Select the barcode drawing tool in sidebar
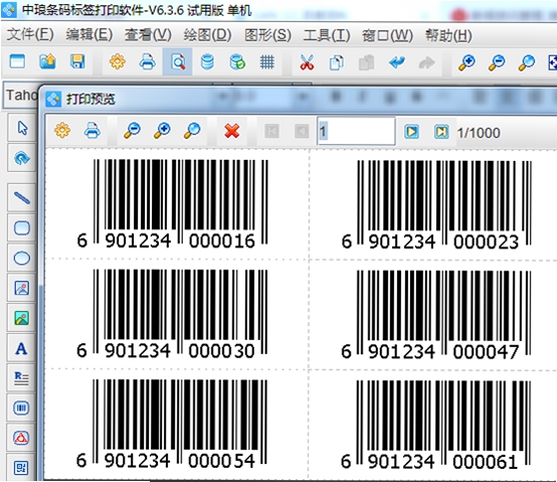 tap(21, 408)
